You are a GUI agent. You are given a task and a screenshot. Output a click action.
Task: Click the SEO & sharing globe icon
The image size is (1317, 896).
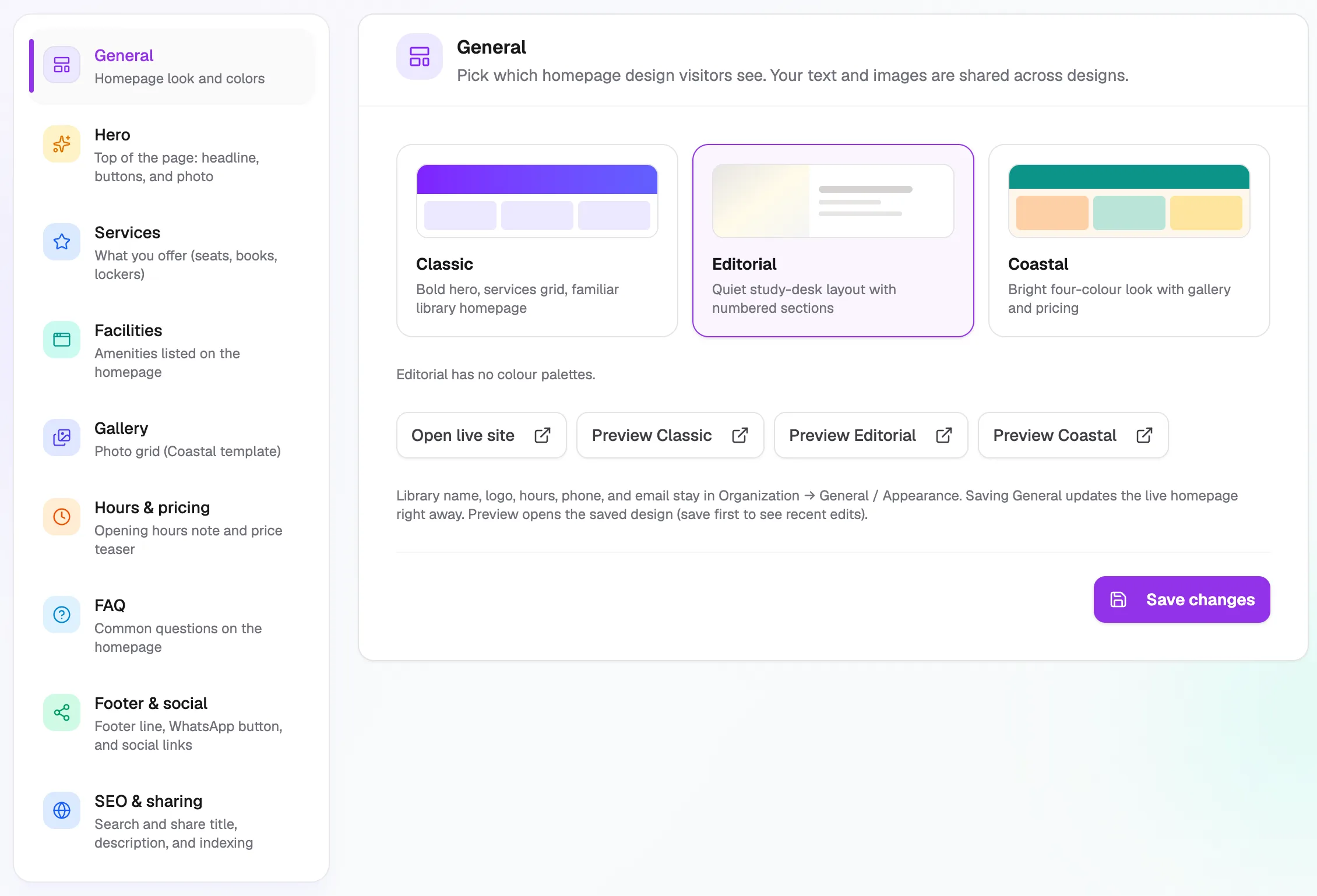pyautogui.click(x=62, y=810)
